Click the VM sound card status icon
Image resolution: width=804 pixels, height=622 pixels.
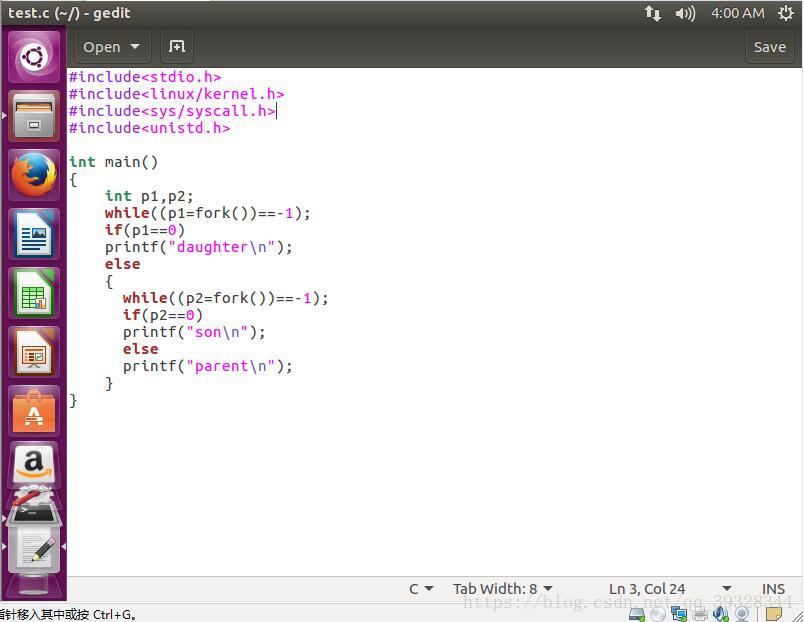tap(720, 614)
